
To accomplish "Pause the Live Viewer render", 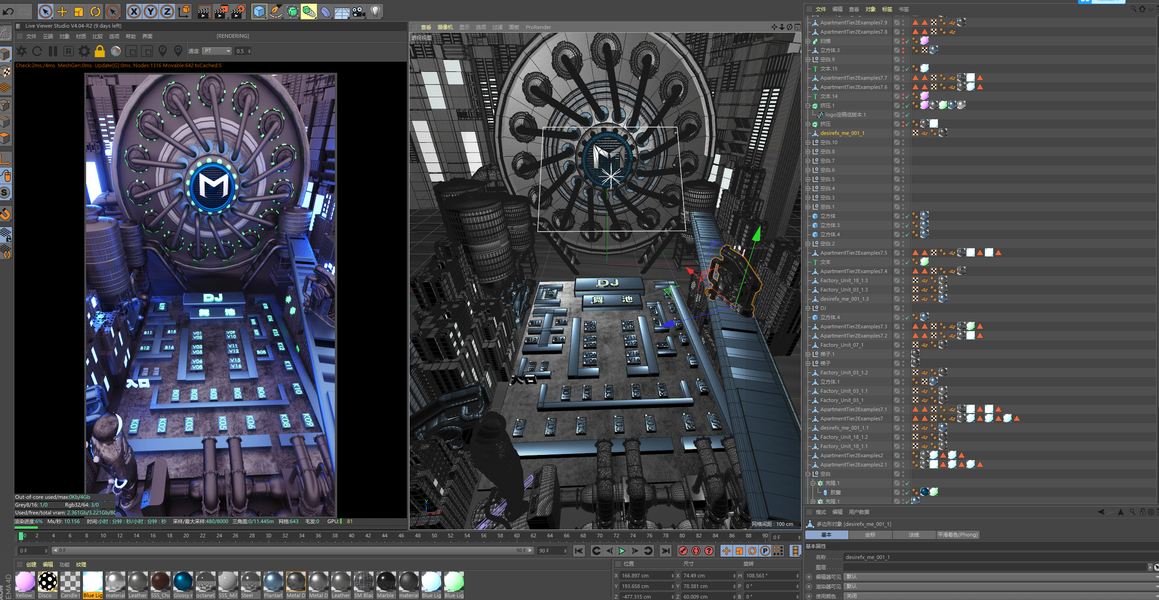I will click(52, 51).
